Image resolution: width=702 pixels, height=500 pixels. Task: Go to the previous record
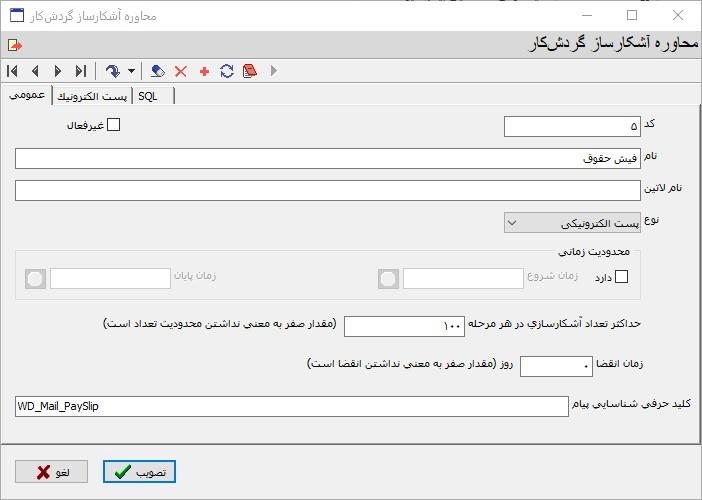click(x=35, y=71)
